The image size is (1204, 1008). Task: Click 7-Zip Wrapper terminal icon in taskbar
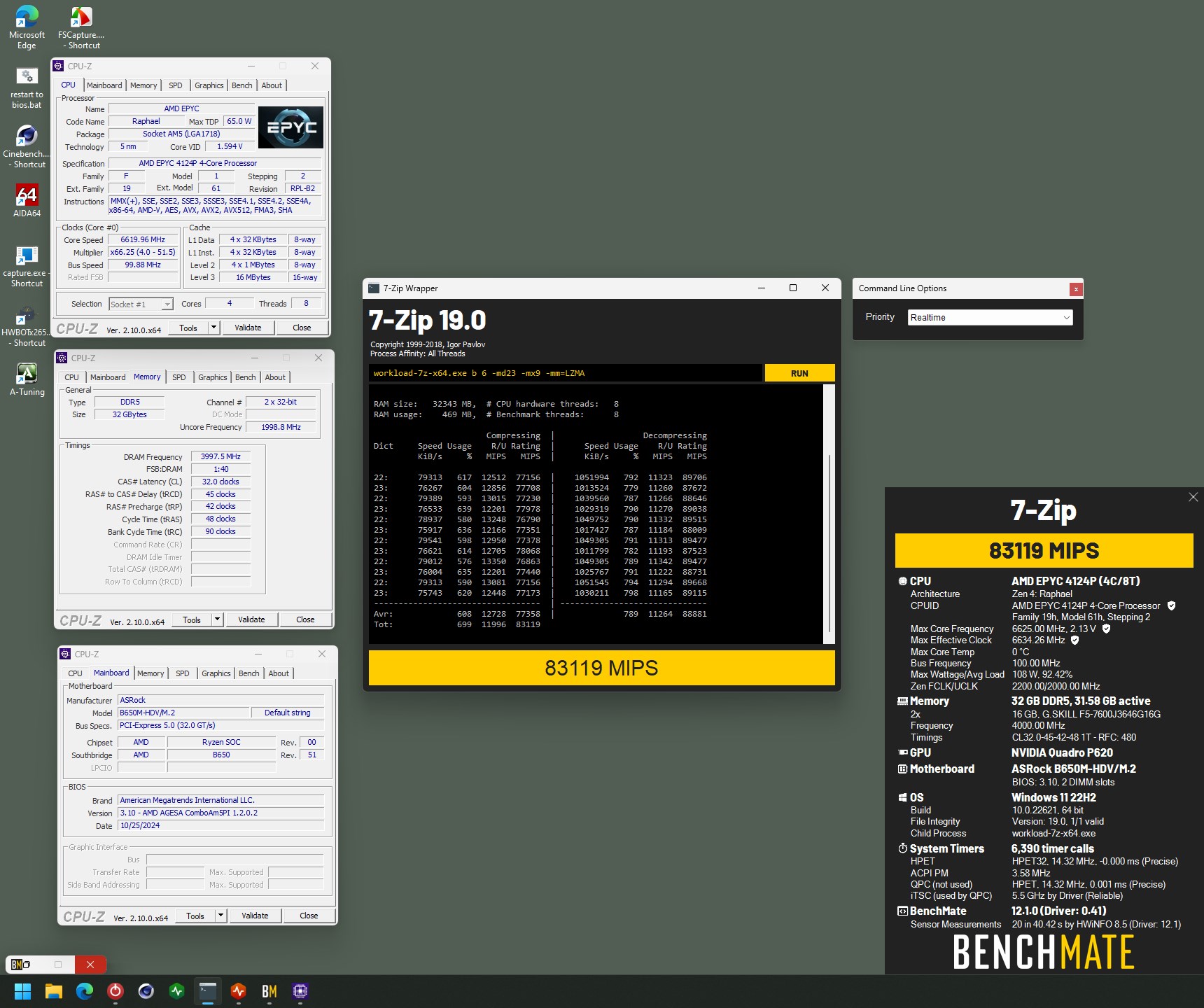[x=208, y=991]
